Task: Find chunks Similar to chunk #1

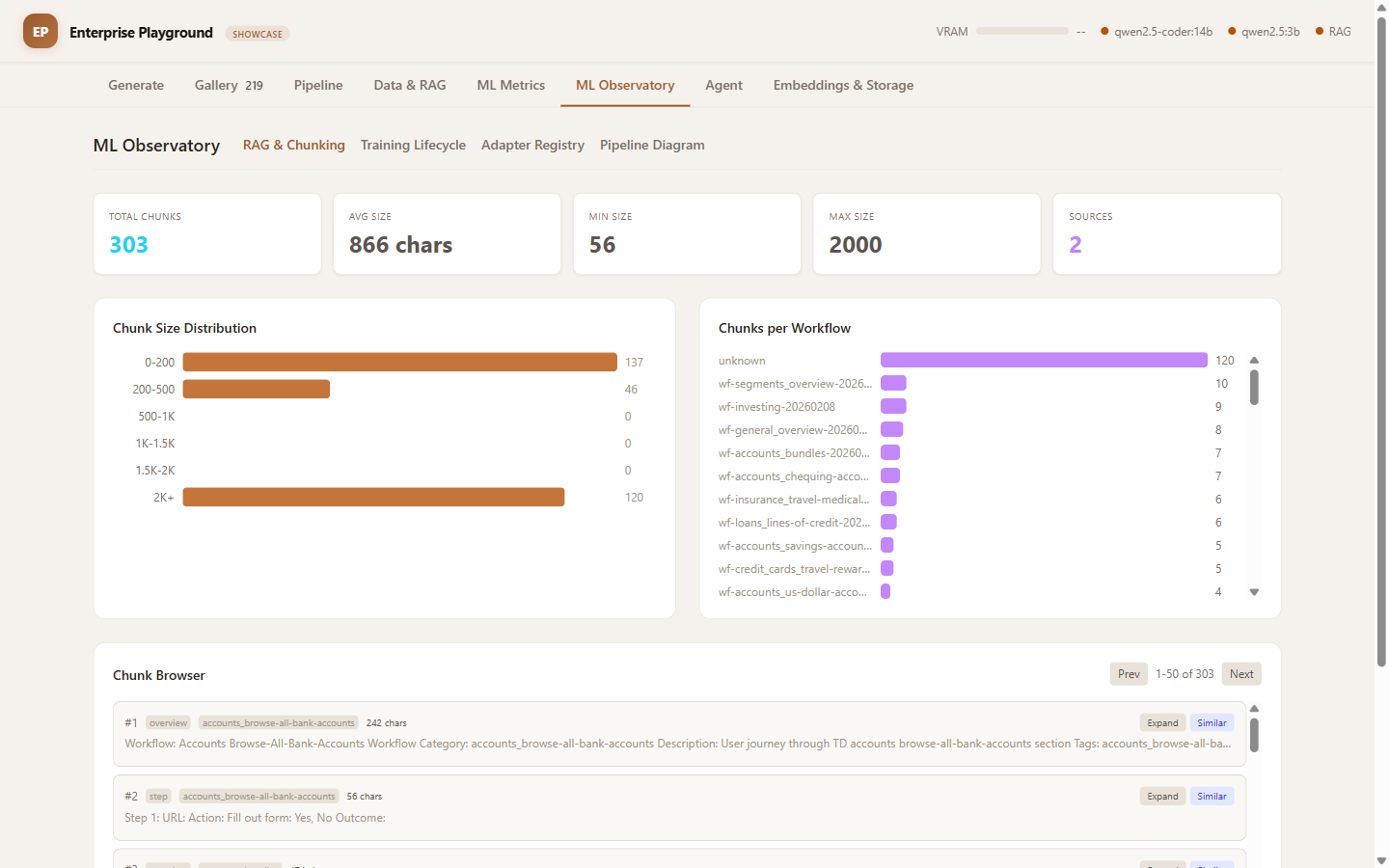Action: tap(1212, 723)
